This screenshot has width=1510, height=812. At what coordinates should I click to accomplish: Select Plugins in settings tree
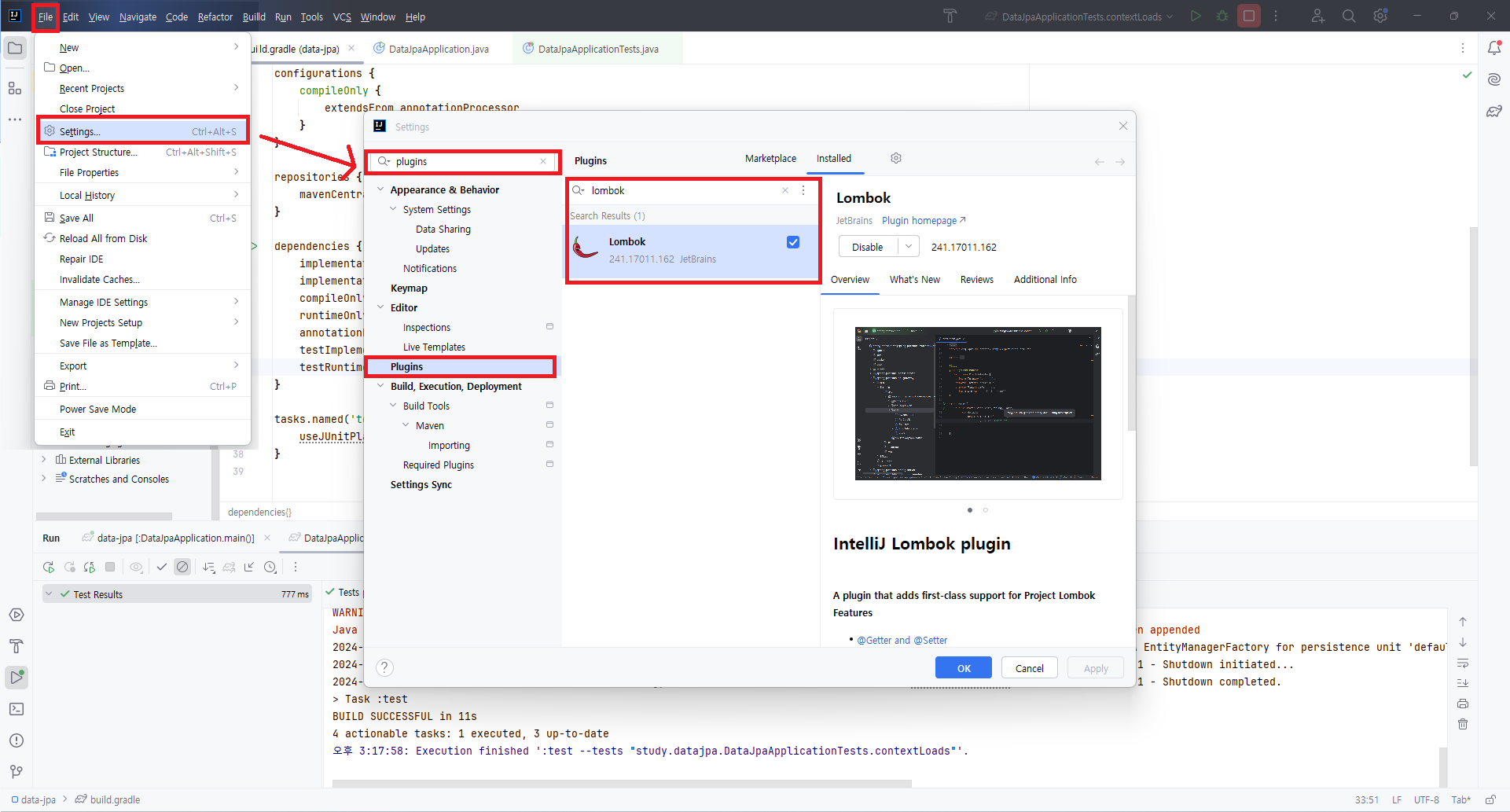(461, 366)
